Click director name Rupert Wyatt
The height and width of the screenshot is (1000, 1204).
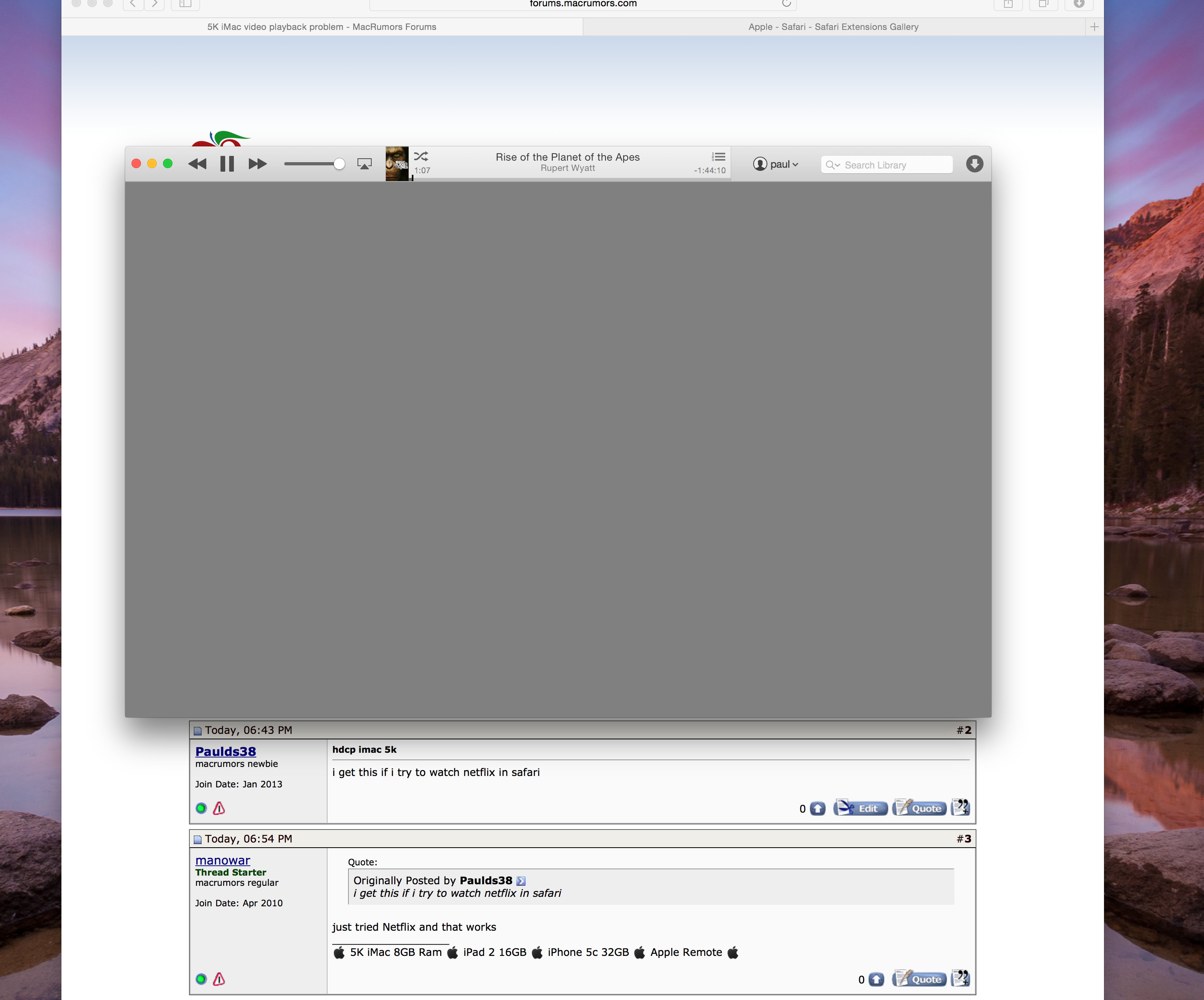coord(568,168)
